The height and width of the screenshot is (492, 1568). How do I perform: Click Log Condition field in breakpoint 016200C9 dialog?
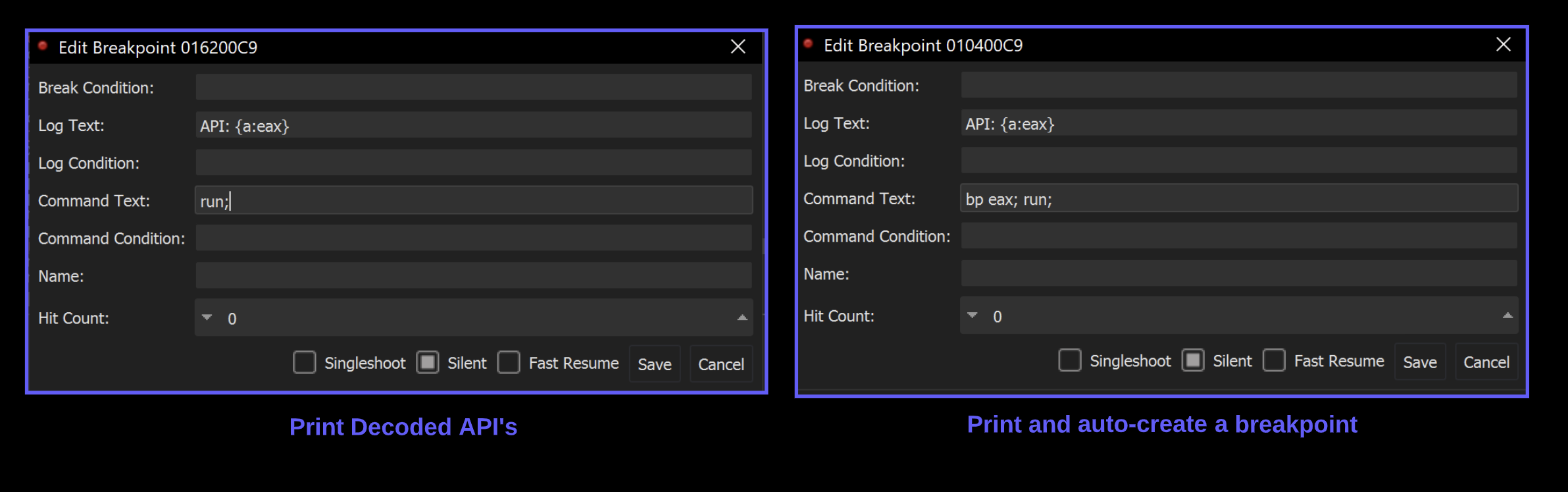(x=474, y=163)
